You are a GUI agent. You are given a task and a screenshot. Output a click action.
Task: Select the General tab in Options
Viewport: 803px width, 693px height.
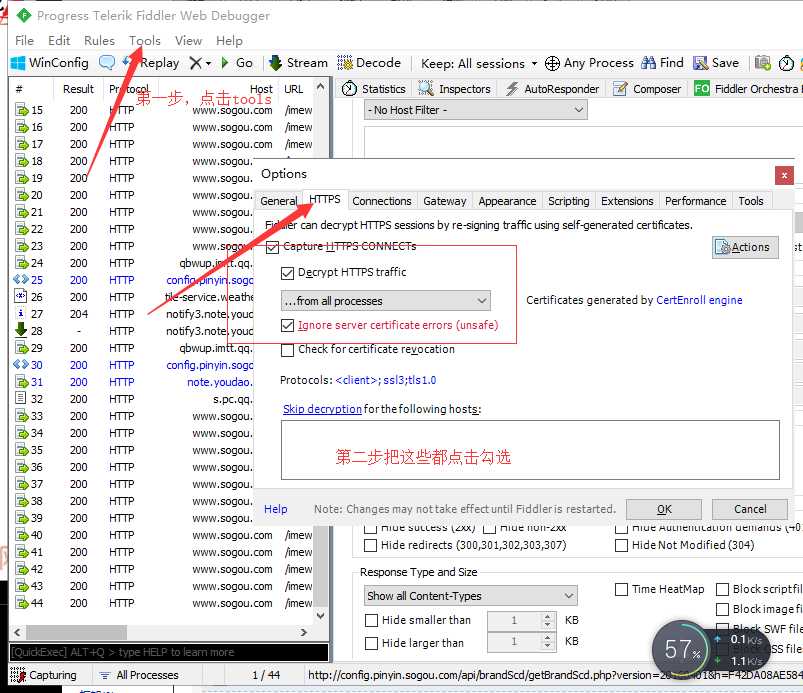tap(278, 201)
